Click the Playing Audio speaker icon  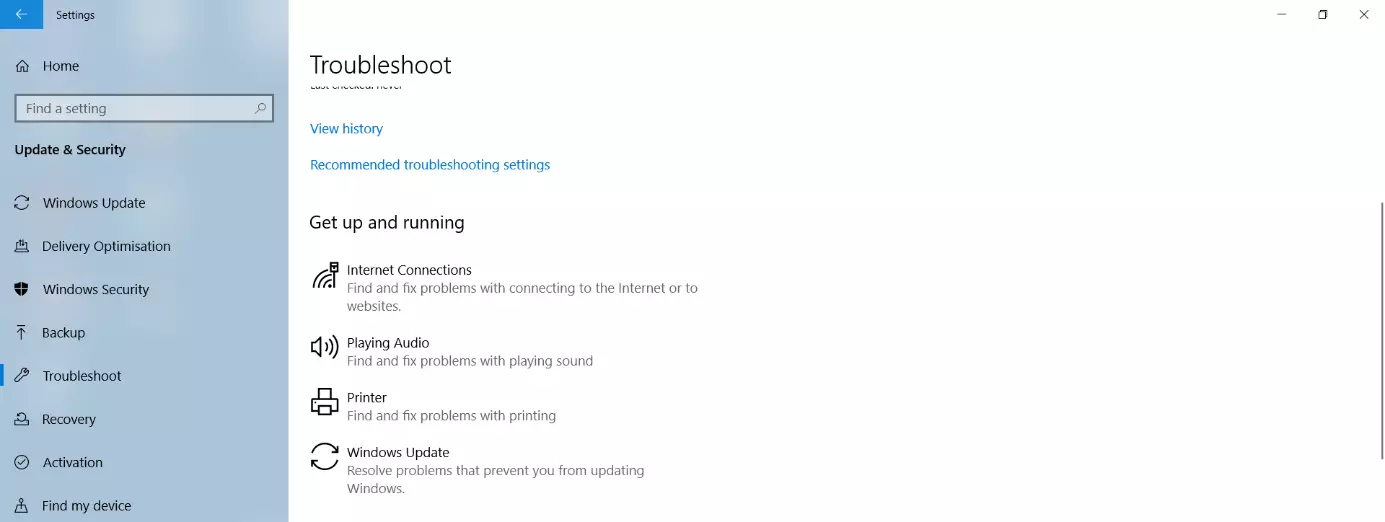[325, 347]
